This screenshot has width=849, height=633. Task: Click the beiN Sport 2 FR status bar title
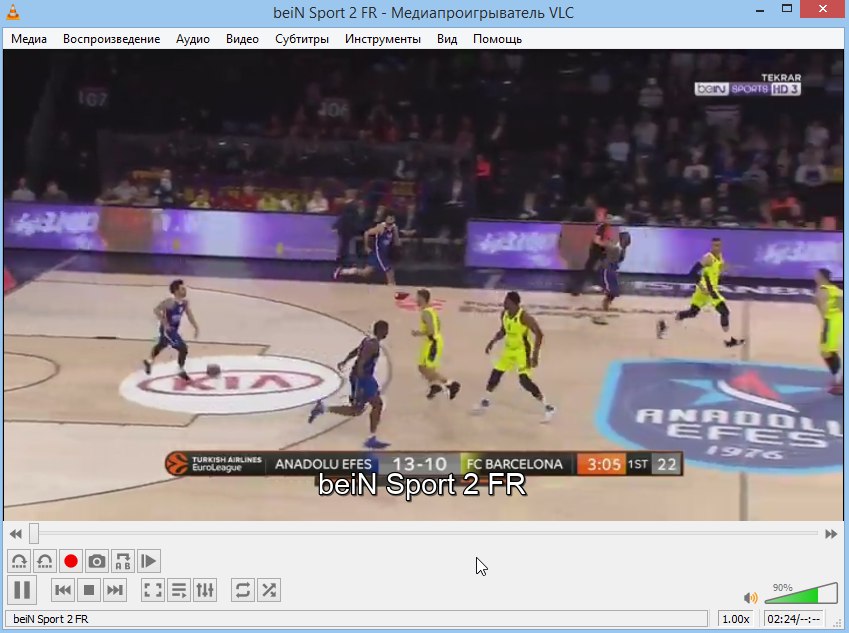[x=50, y=619]
